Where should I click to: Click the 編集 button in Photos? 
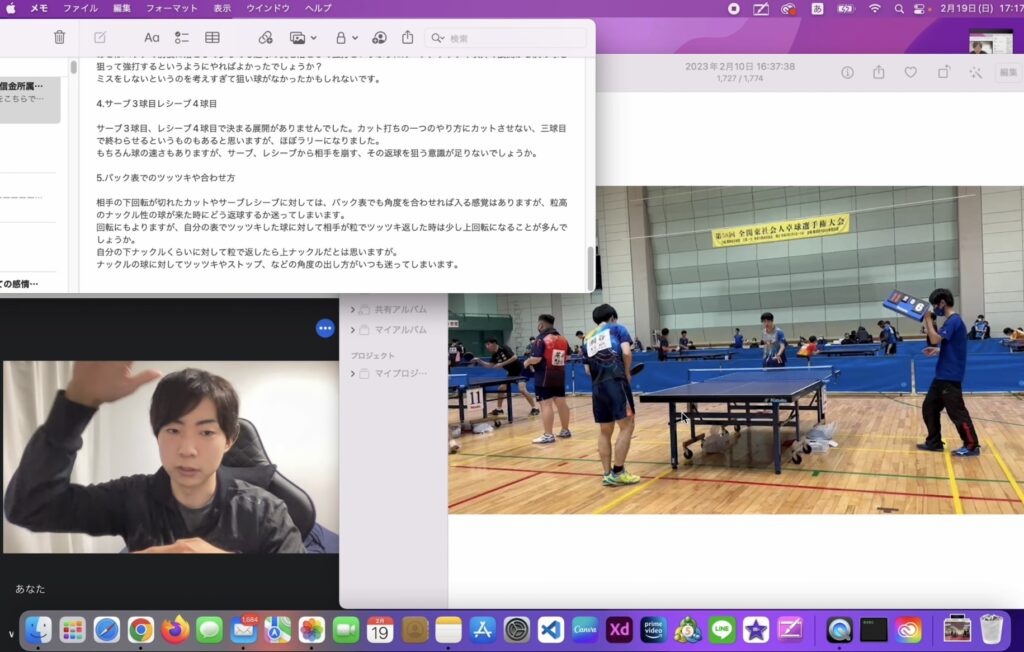(1009, 72)
